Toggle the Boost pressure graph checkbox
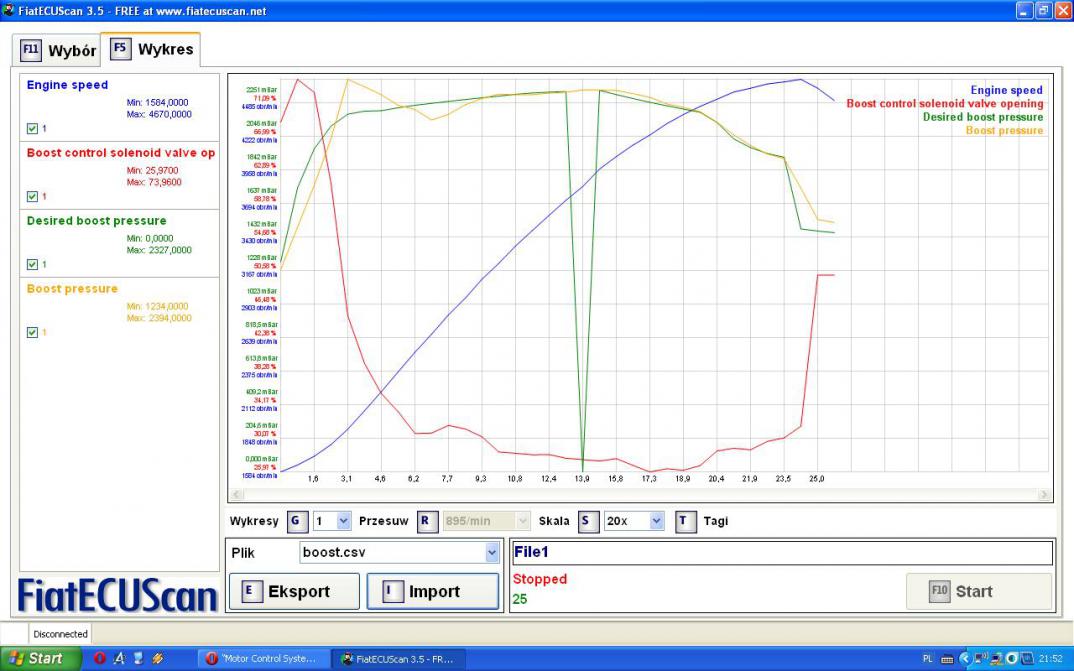The width and height of the screenshot is (1074, 671). 32,332
